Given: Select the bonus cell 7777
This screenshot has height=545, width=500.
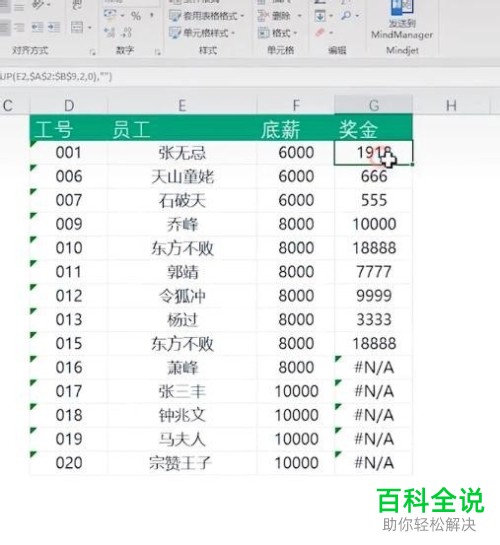Looking at the screenshot, I should (x=374, y=272).
